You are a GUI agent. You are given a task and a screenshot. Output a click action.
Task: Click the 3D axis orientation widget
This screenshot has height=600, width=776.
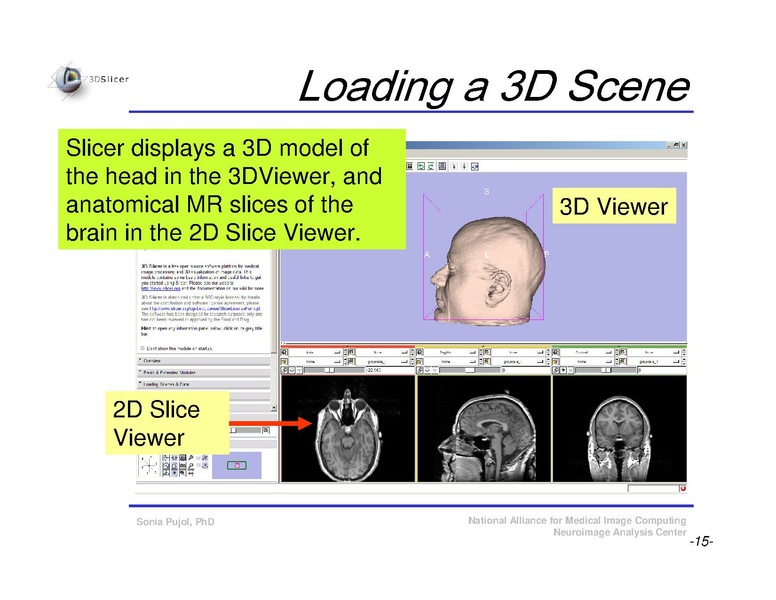click(x=148, y=466)
